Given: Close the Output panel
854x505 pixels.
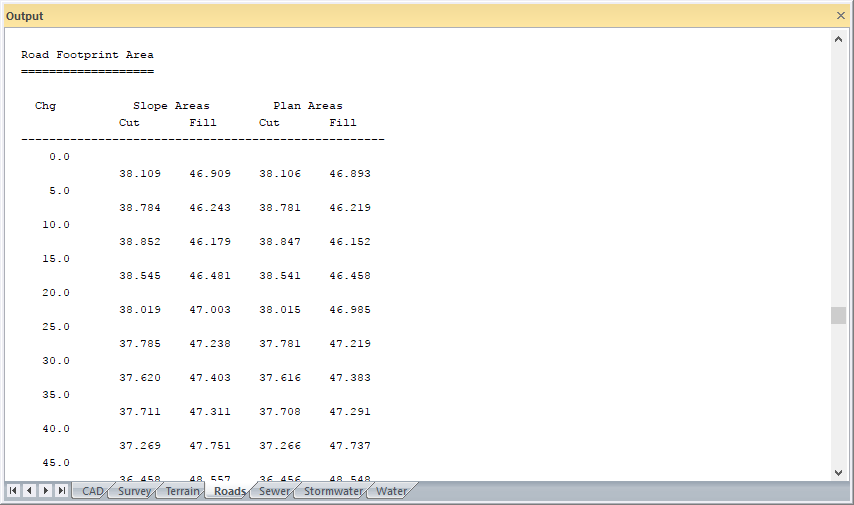Looking at the screenshot, I should [x=840, y=16].
